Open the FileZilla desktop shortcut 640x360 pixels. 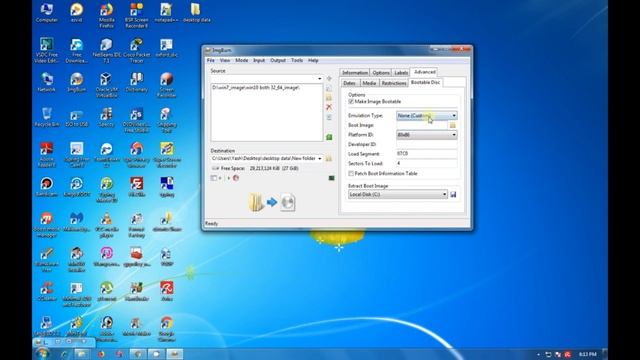point(136,187)
